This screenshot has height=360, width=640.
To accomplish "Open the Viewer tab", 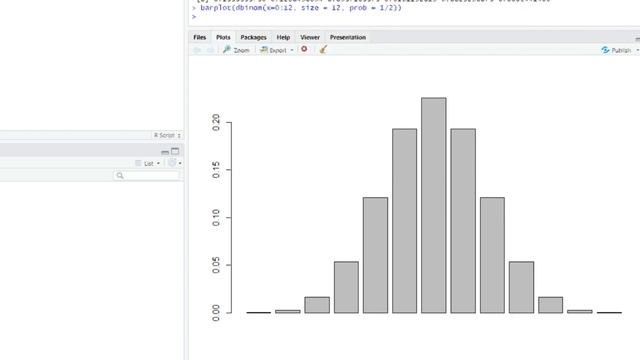I will pyautogui.click(x=310, y=37).
